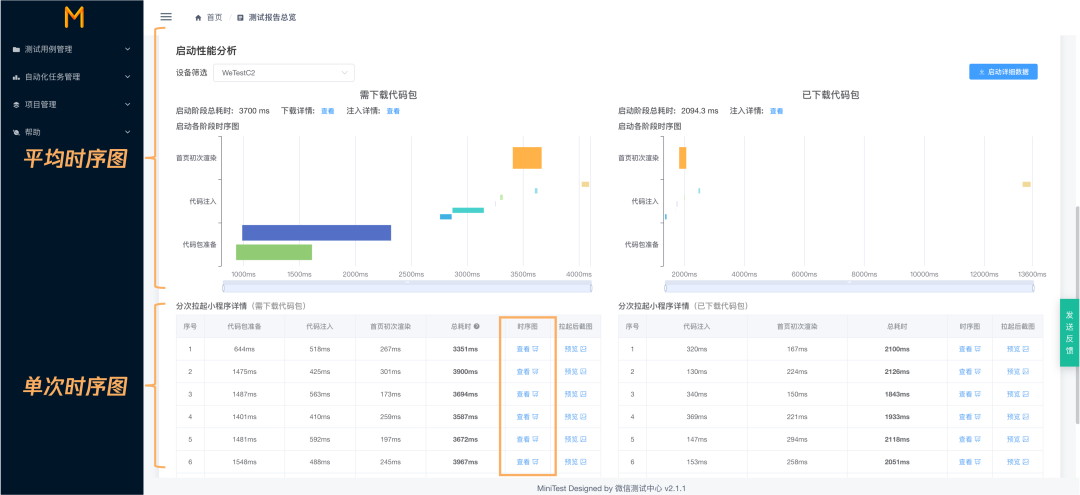
Task: Click the green 代码包准备 timeline bar
Action: click(273, 252)
